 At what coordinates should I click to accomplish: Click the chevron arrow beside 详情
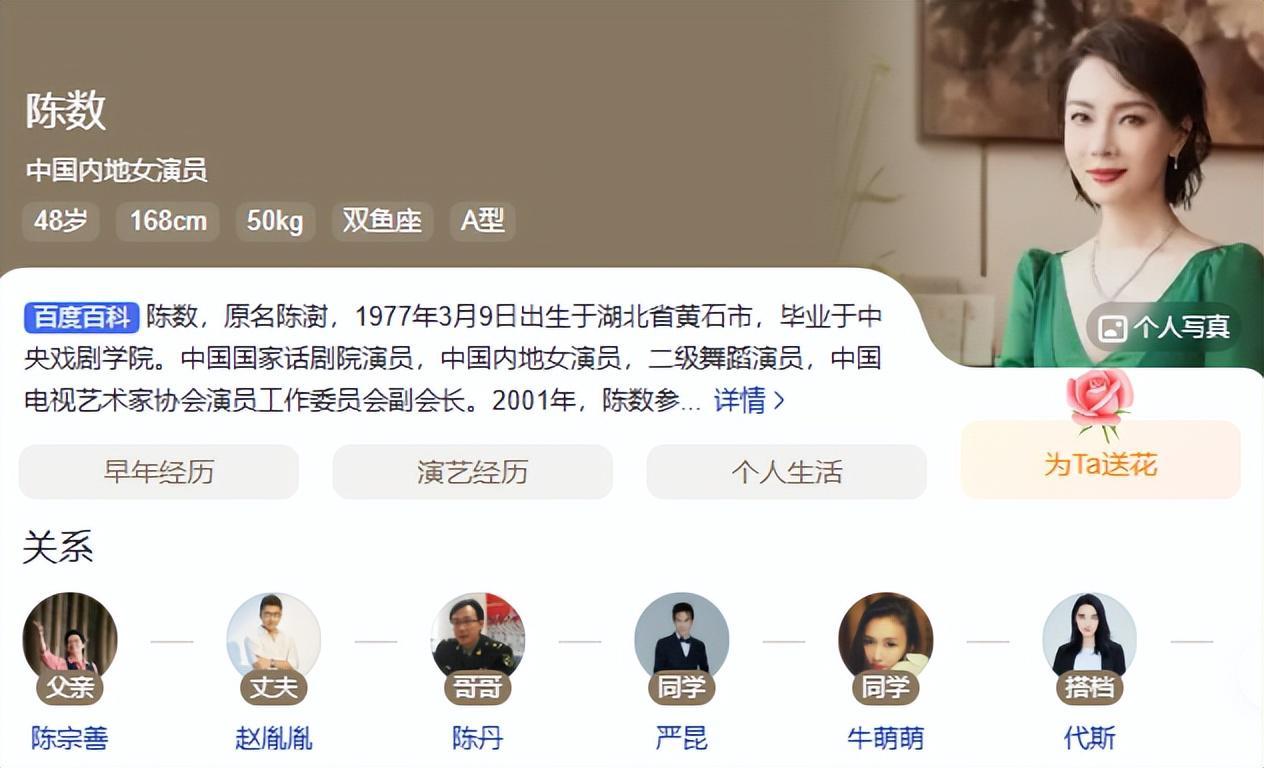780,402
